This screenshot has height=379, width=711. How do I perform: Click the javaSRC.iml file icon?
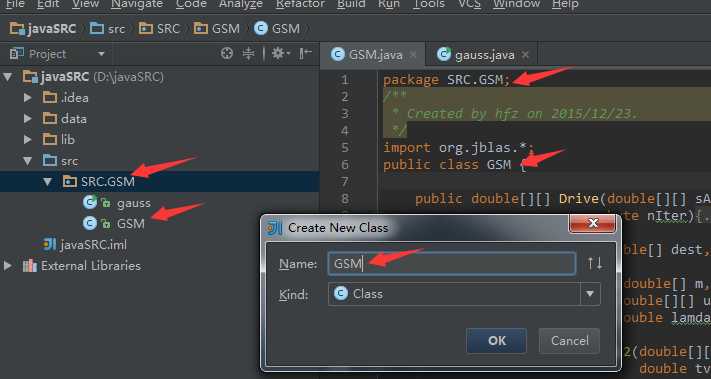(x=49, y=245)
